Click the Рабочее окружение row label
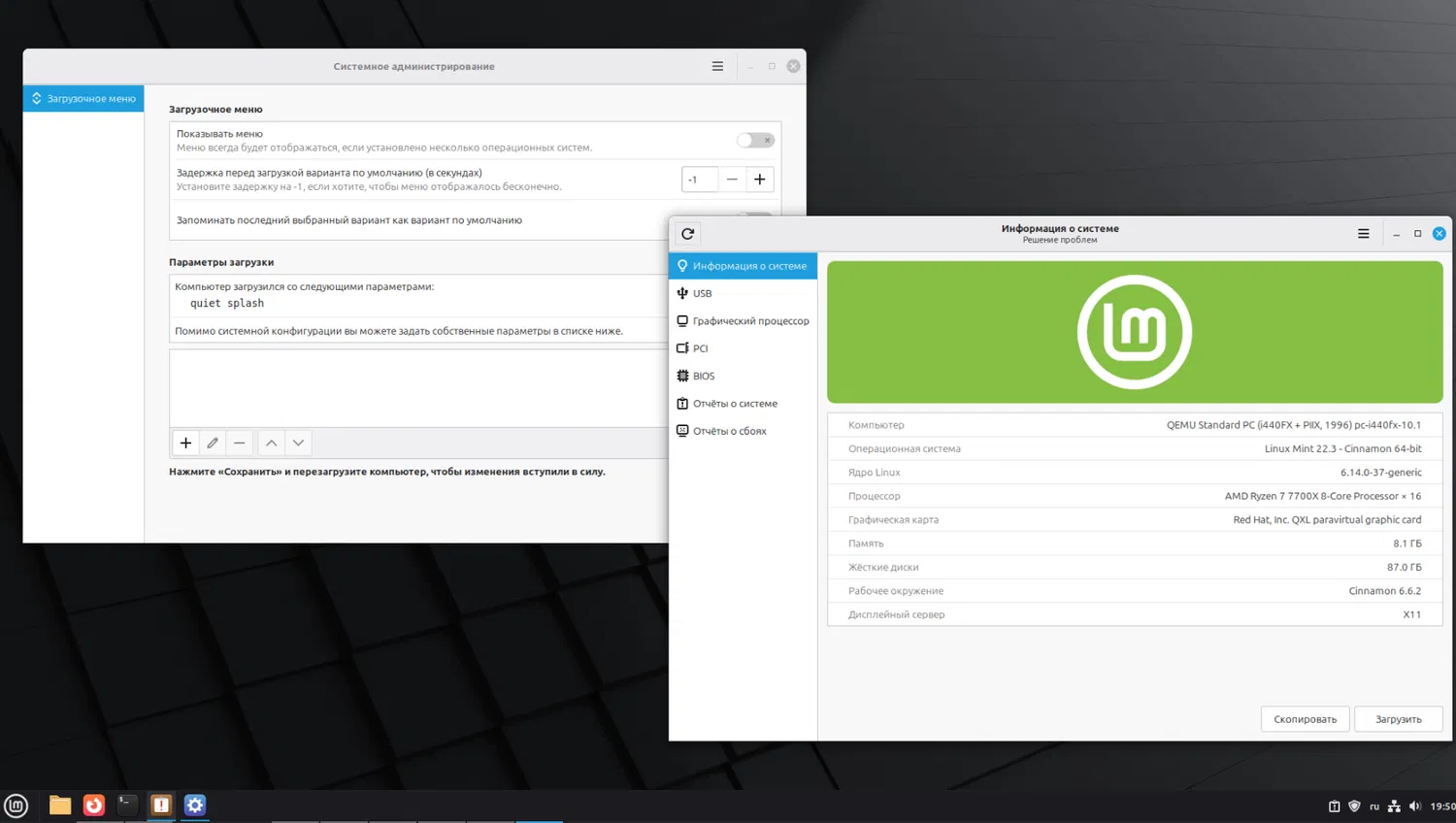The image size is (1456, 823). click(896, 591)
